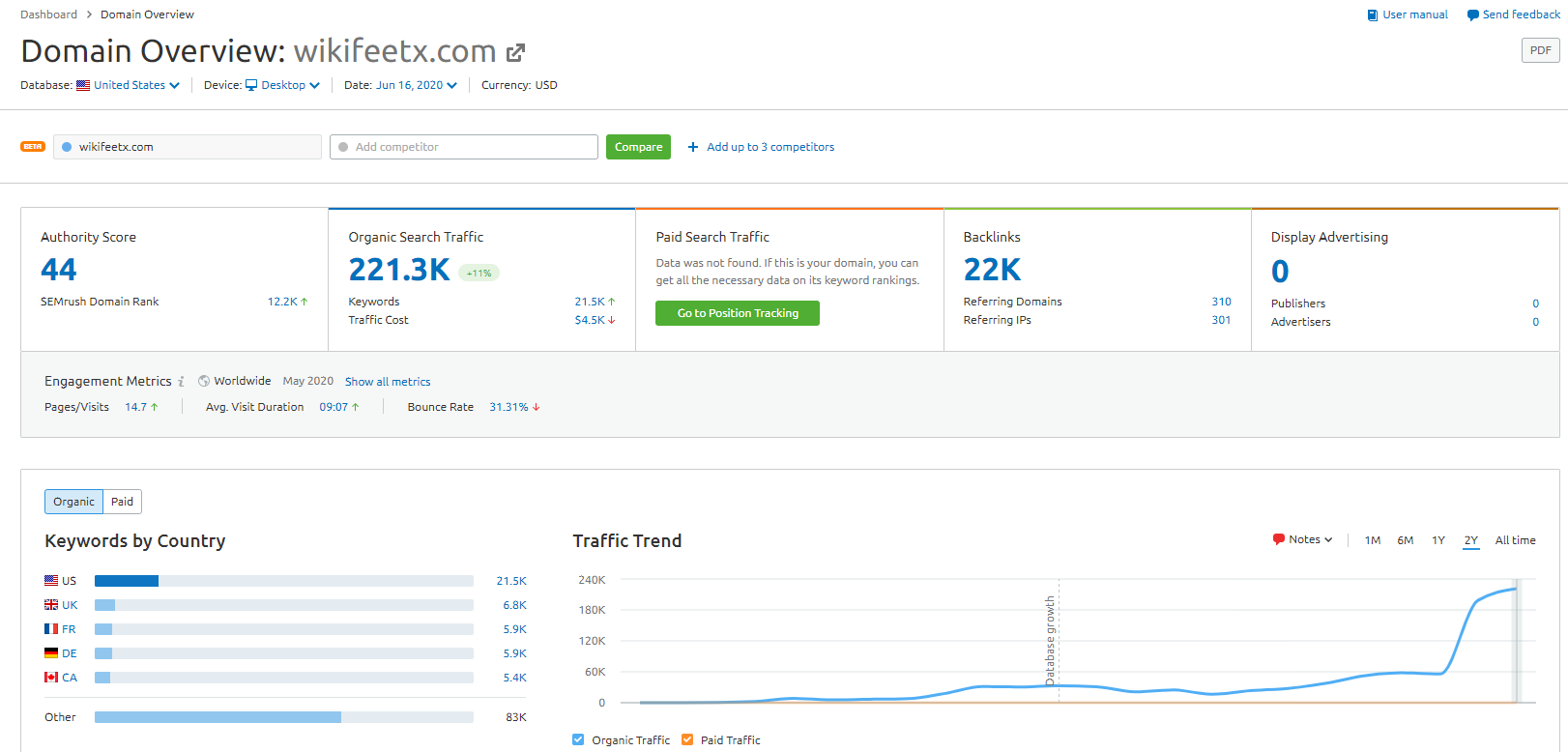1568x752 pixels.
Task: Click the UK flag in Keywords by Country
Action: pyautogui.click(x=51, y=605)
